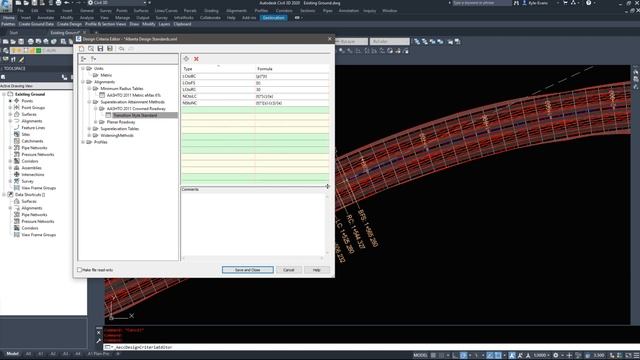Click the Corridors icon under Existing Ground
This screenshot has width=640, height=360.
click(x=17, y=161)
